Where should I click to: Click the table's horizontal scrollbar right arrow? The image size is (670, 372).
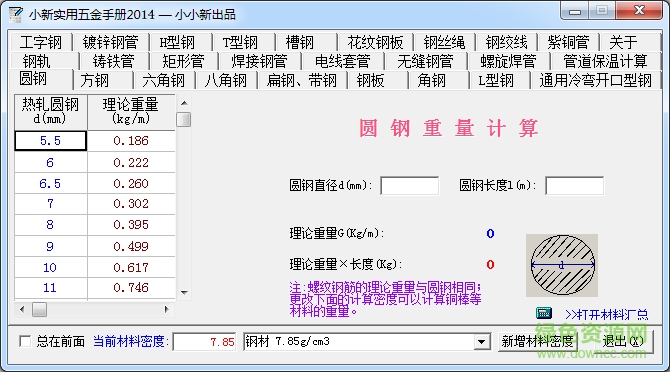[167, 309]
